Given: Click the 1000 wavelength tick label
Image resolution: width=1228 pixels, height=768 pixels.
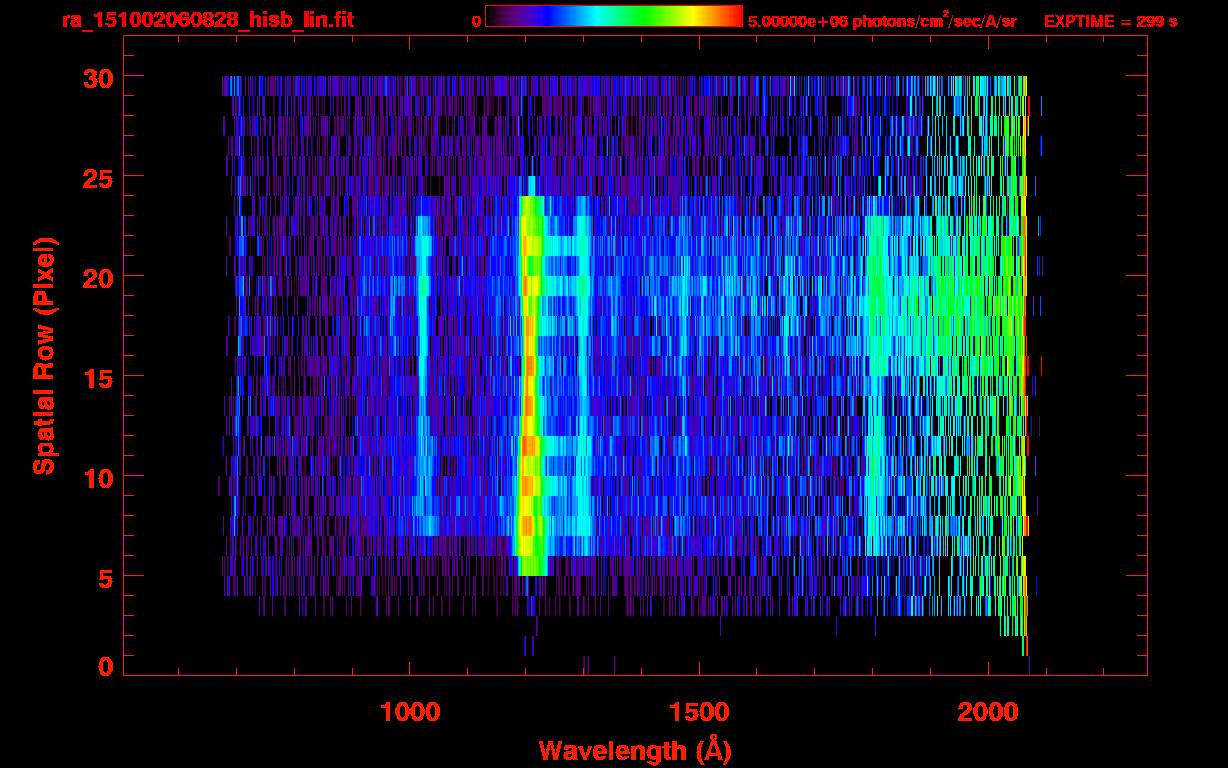Looking at the screenshot, I should point(410,712).
